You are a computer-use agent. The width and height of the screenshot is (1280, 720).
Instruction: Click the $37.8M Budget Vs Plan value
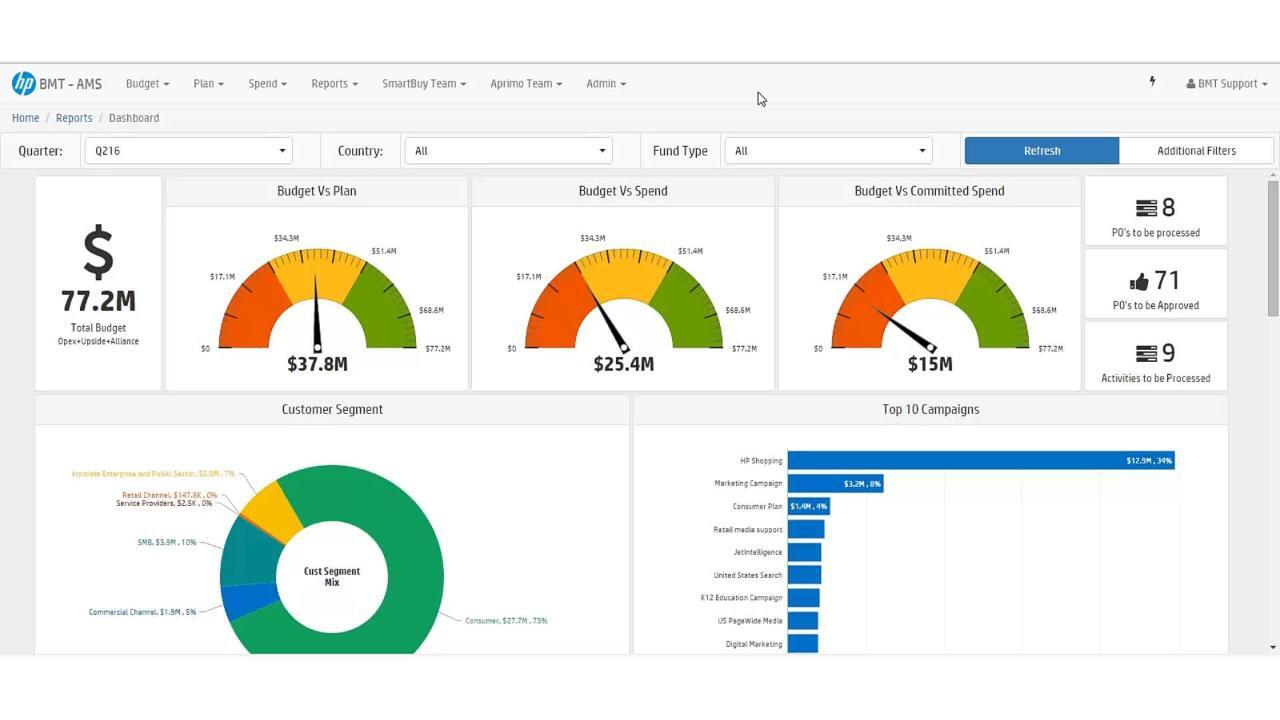coord(317,365)
